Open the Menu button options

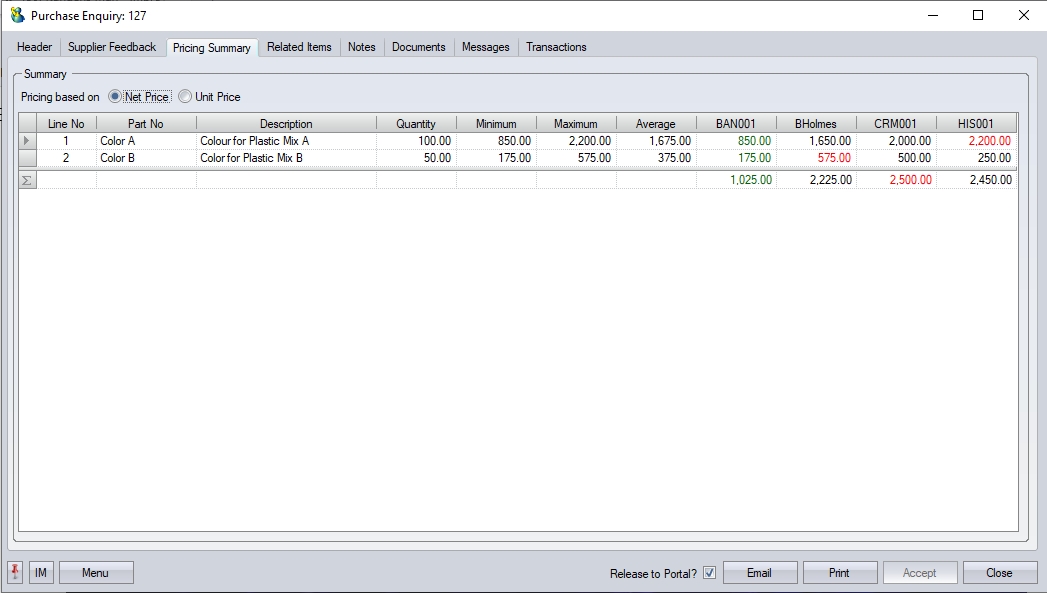coord(96,573)
